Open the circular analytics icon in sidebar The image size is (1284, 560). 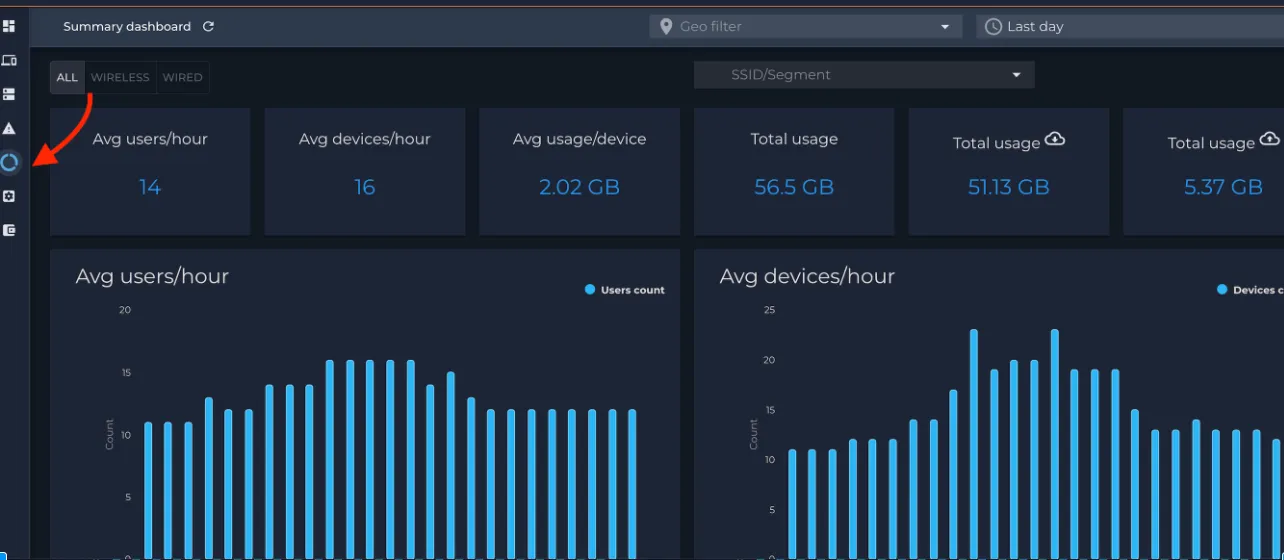(x=9, y=162)
